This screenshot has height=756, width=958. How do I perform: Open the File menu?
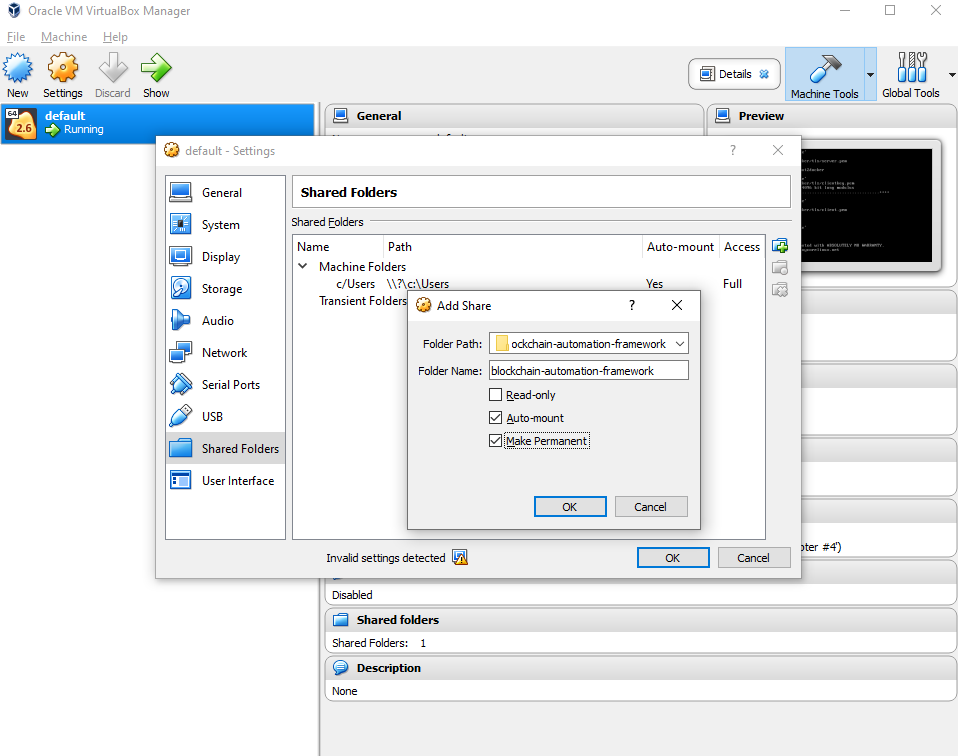(x=16, y=37)
